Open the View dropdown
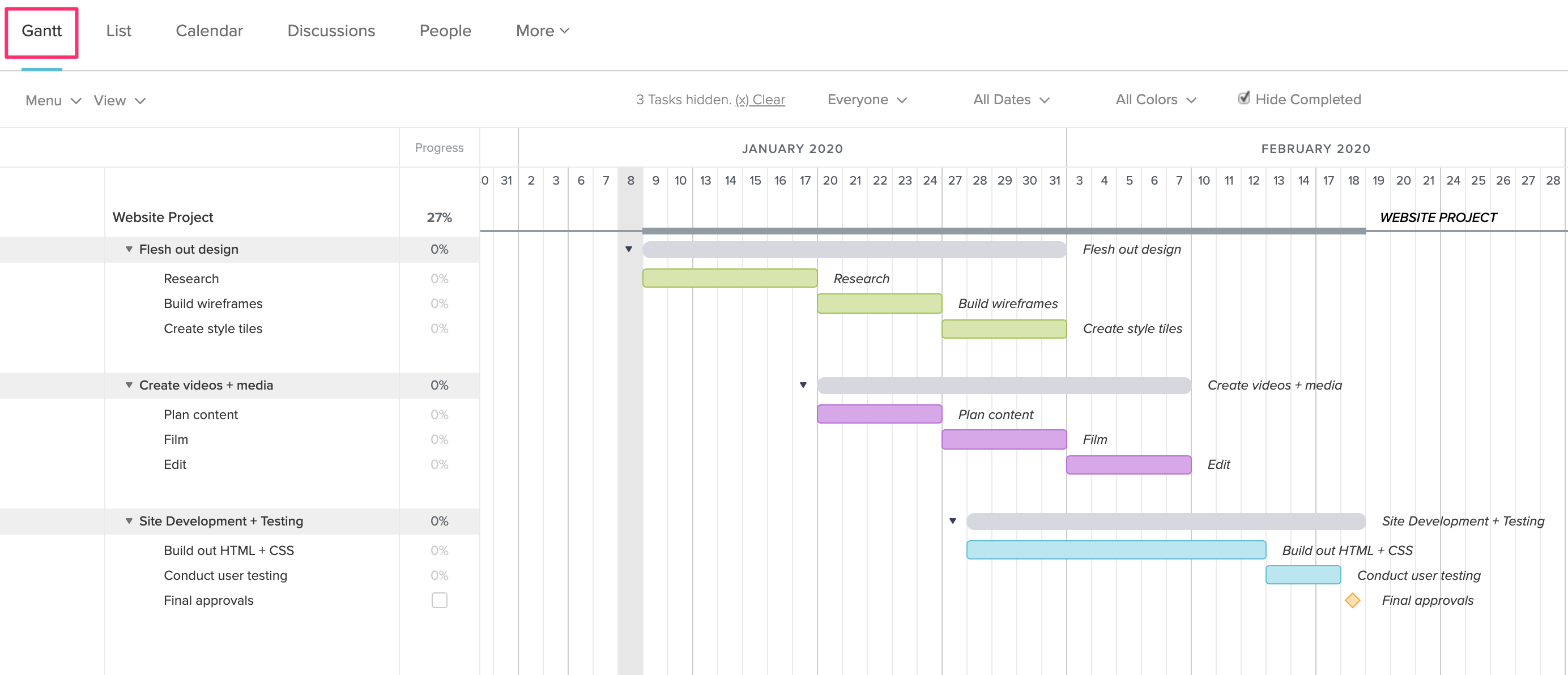 (120, 100)
